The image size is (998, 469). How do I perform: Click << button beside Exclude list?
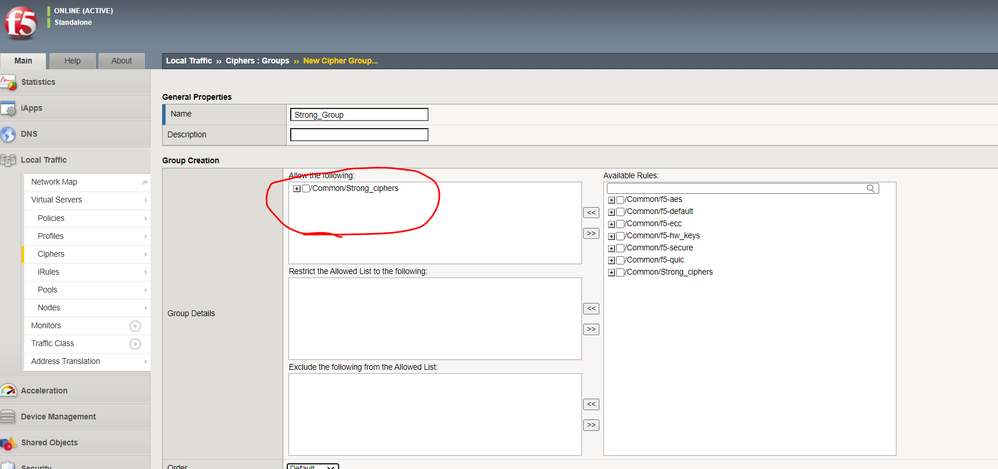point(591,404)
